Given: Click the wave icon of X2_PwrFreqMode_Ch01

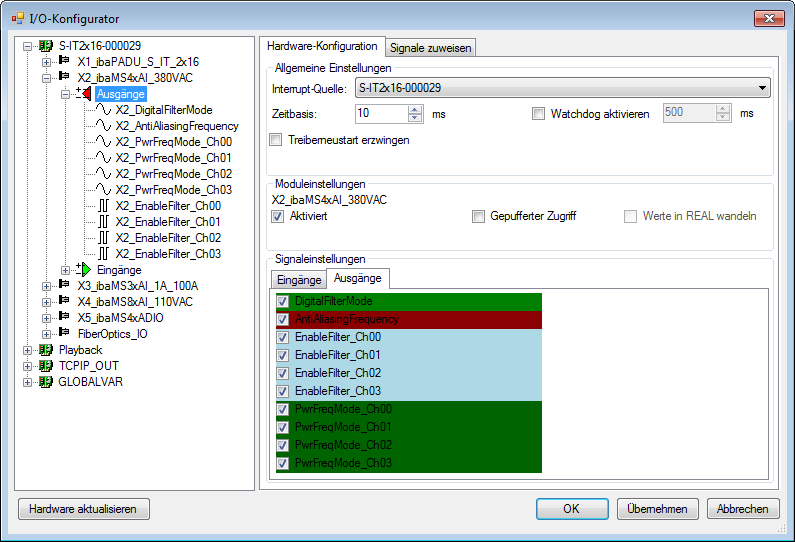Looking at the screenshot, I should (103, 158).
